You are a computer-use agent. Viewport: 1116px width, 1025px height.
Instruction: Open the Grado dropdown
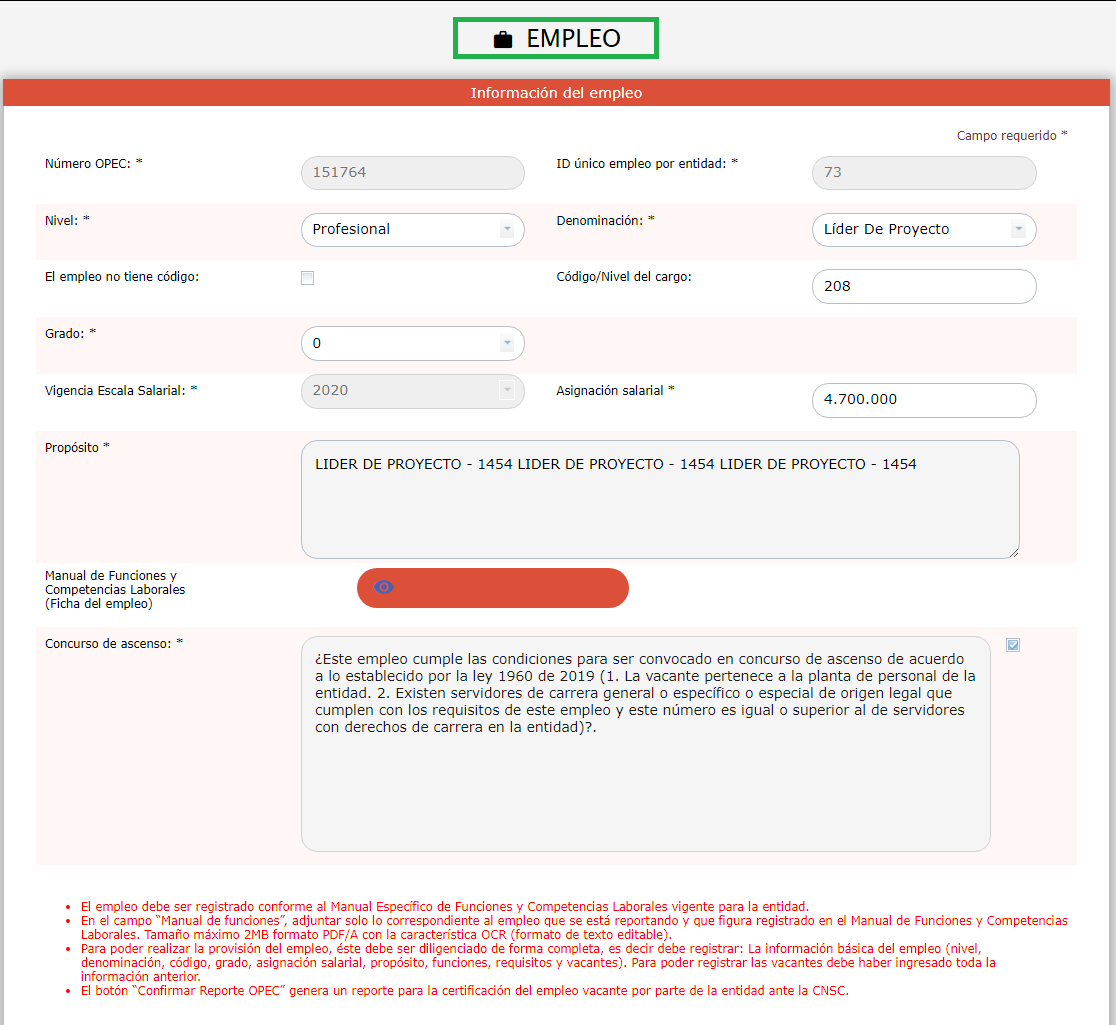point(412,344)
